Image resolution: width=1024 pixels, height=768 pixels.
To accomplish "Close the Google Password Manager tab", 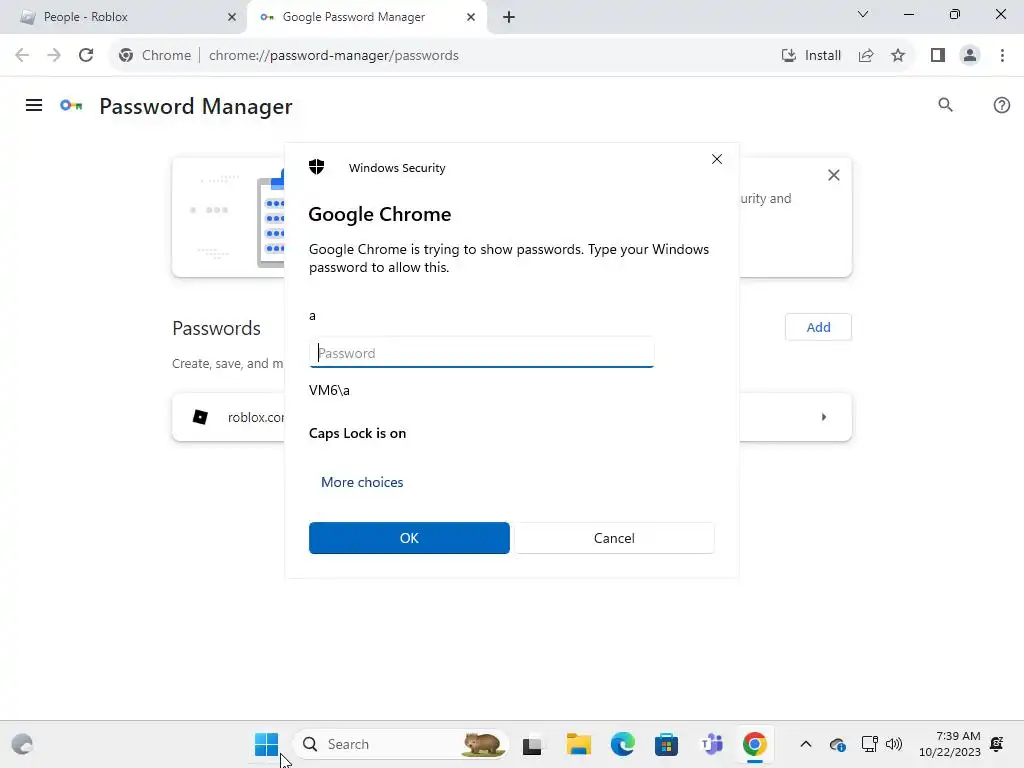I will point(471,17).
